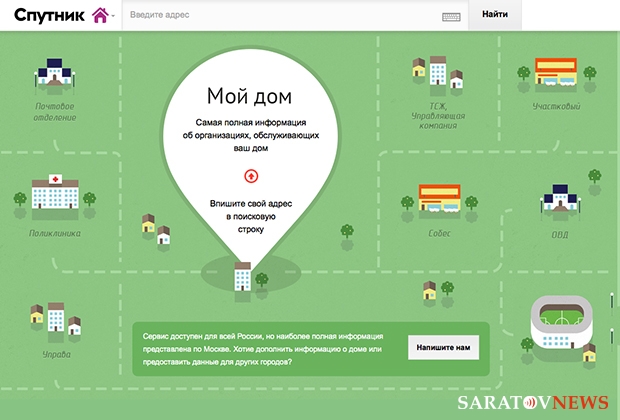Image resolution: width=620 pixels, height=420 pixels.
Task: Expand the pink house section dropdown
Action: [103, 15]
